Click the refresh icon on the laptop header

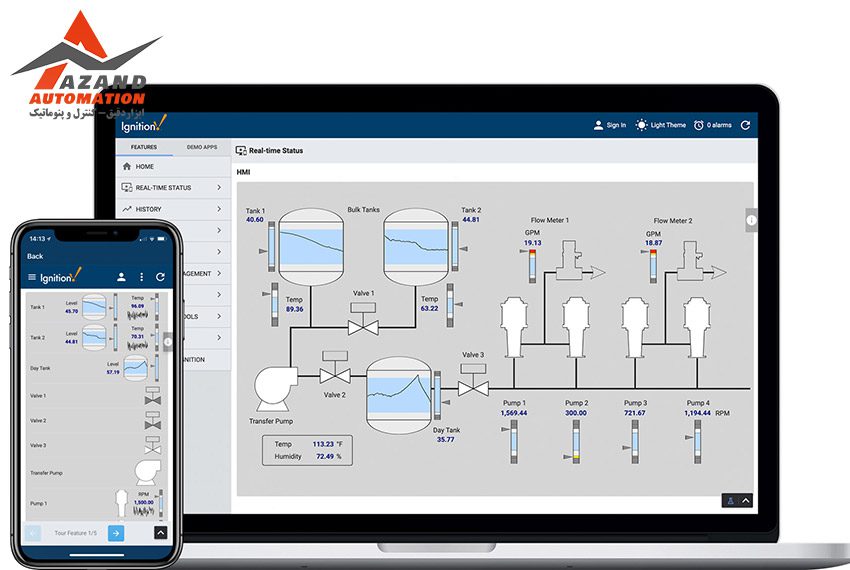745,125
